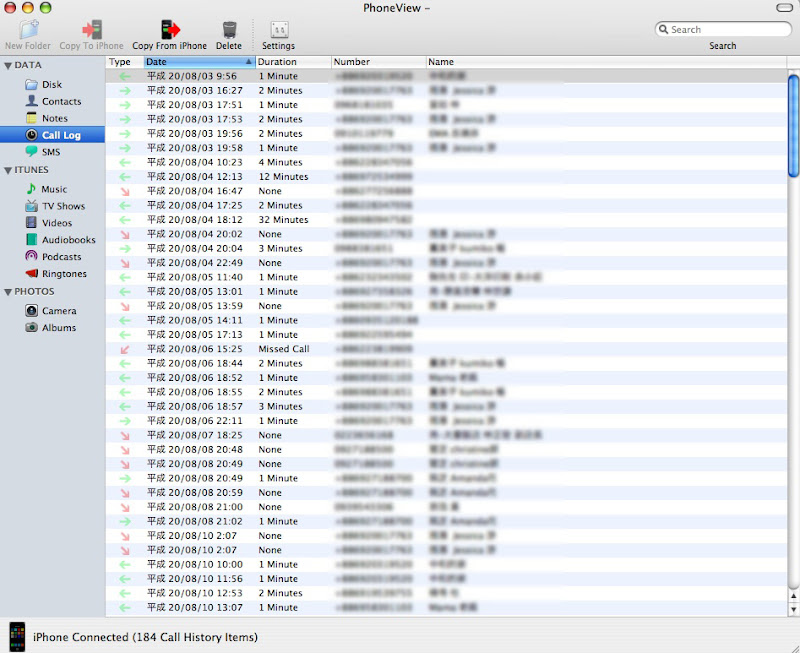Click the 4 Minutes duration cell
This screenshot has height=653, width=800.
pyautogui.click(x=280, y=163)
